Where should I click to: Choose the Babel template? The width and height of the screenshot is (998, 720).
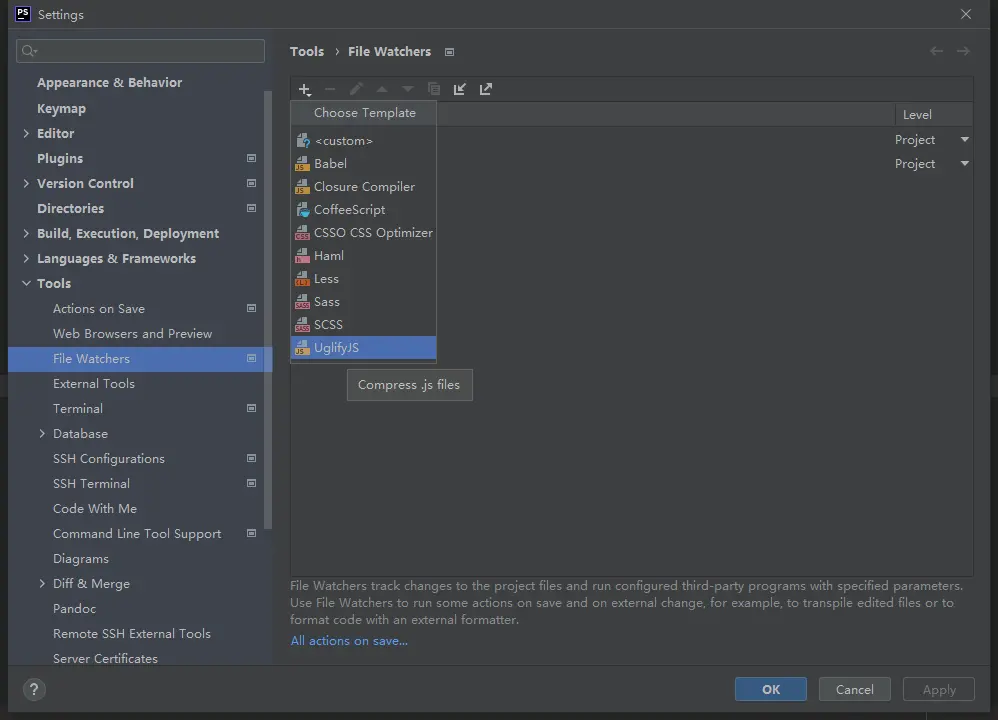click(x=363, y=164)
